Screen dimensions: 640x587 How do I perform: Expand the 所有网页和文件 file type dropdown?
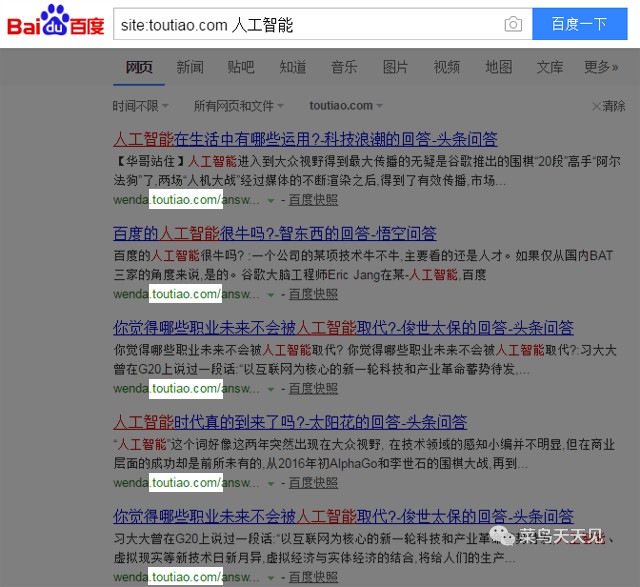click(x=238, y=106)
